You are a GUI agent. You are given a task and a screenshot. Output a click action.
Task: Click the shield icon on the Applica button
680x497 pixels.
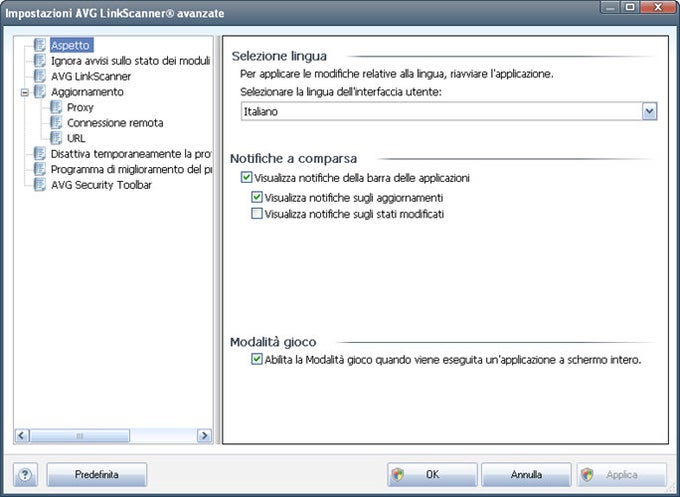587,475
